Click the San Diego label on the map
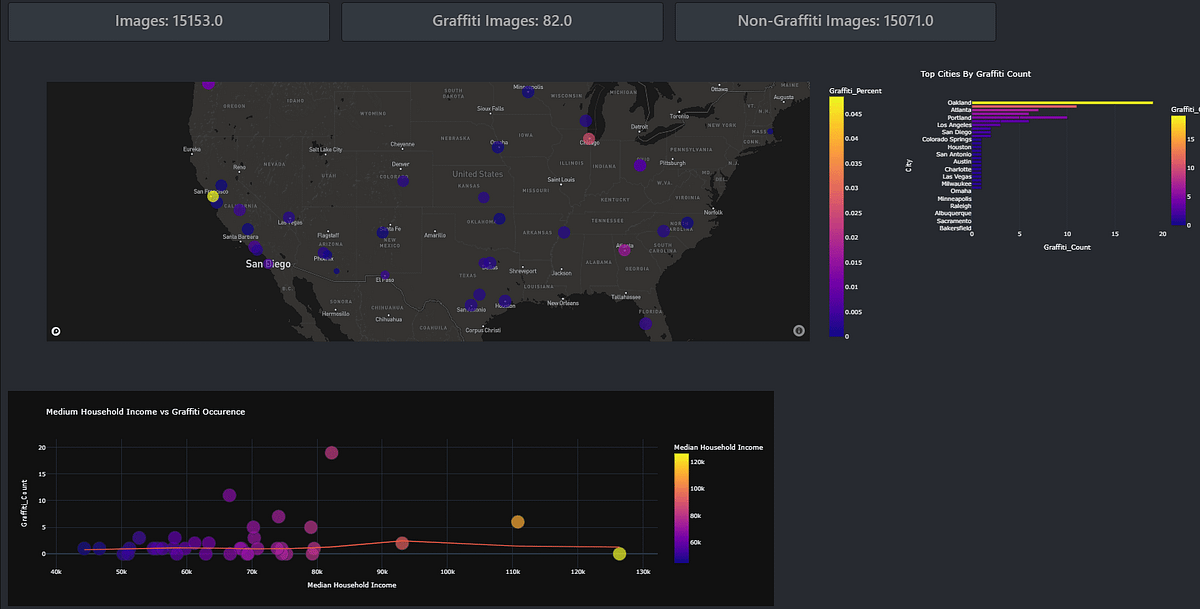This screenshot has width=1200, height=609. (267, 263)
